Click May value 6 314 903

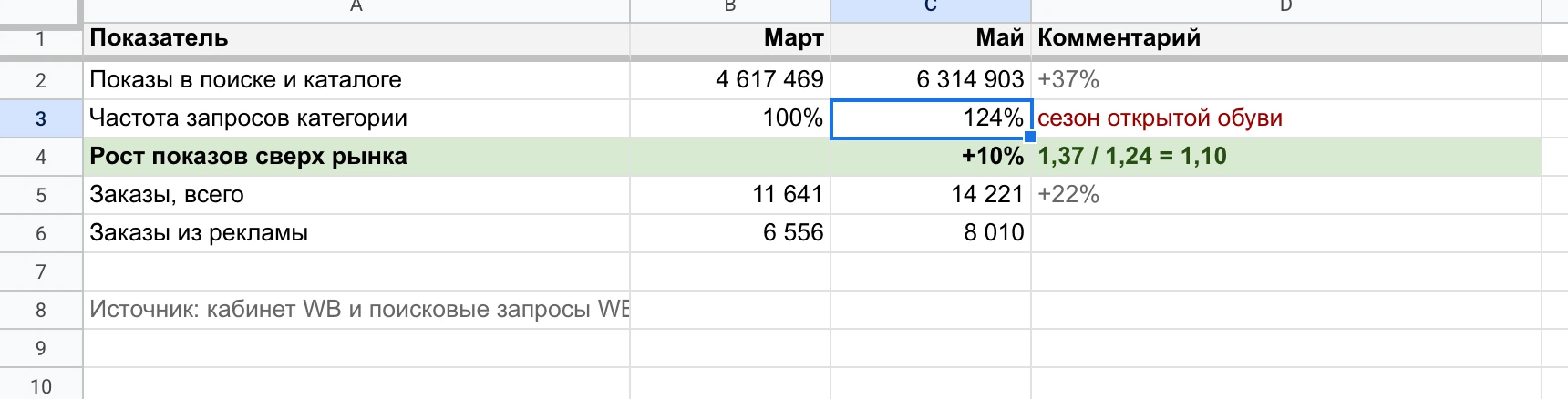(x=931, y=80)
